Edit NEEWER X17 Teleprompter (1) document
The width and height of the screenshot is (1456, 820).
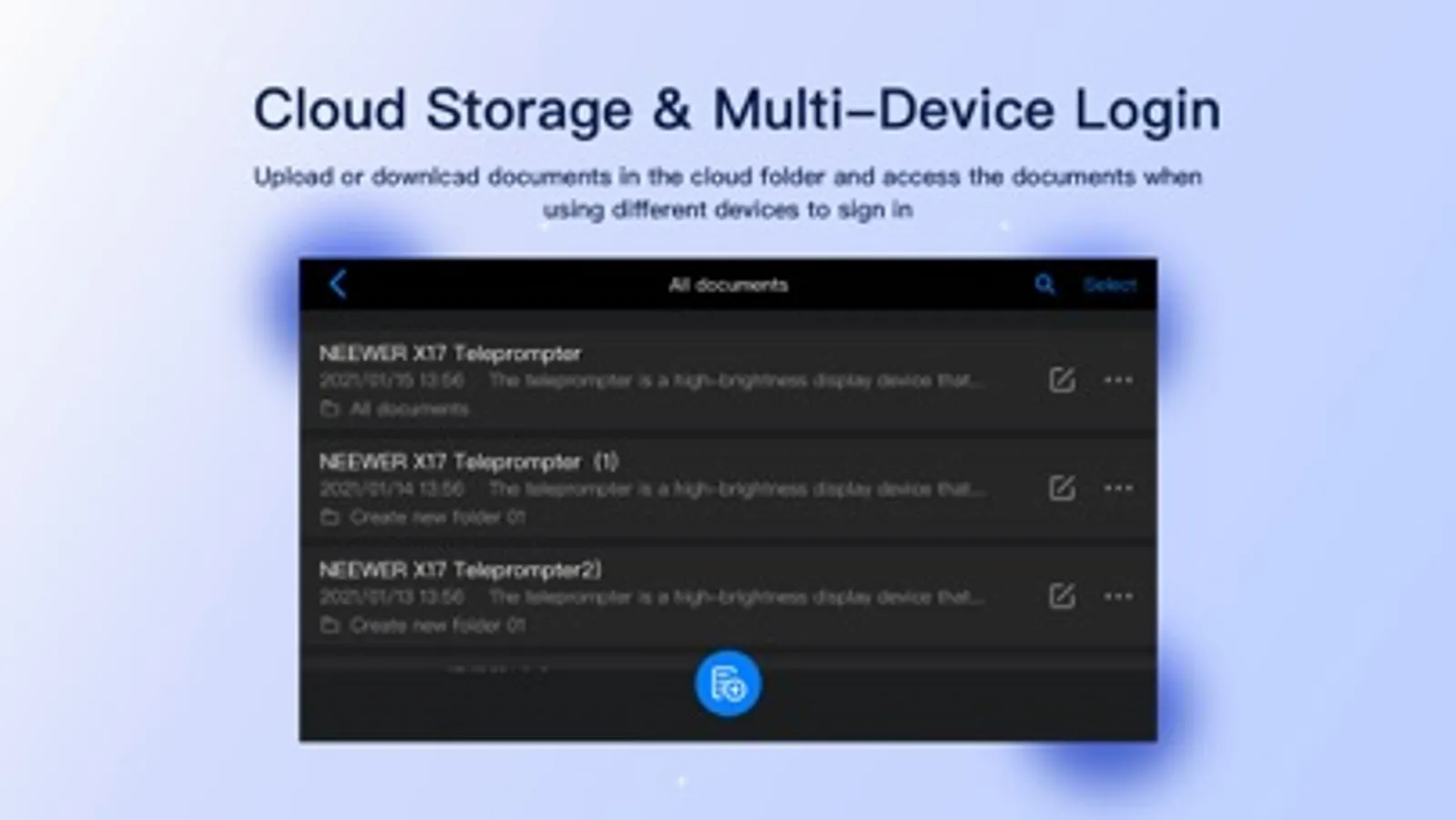[1062, 488]
